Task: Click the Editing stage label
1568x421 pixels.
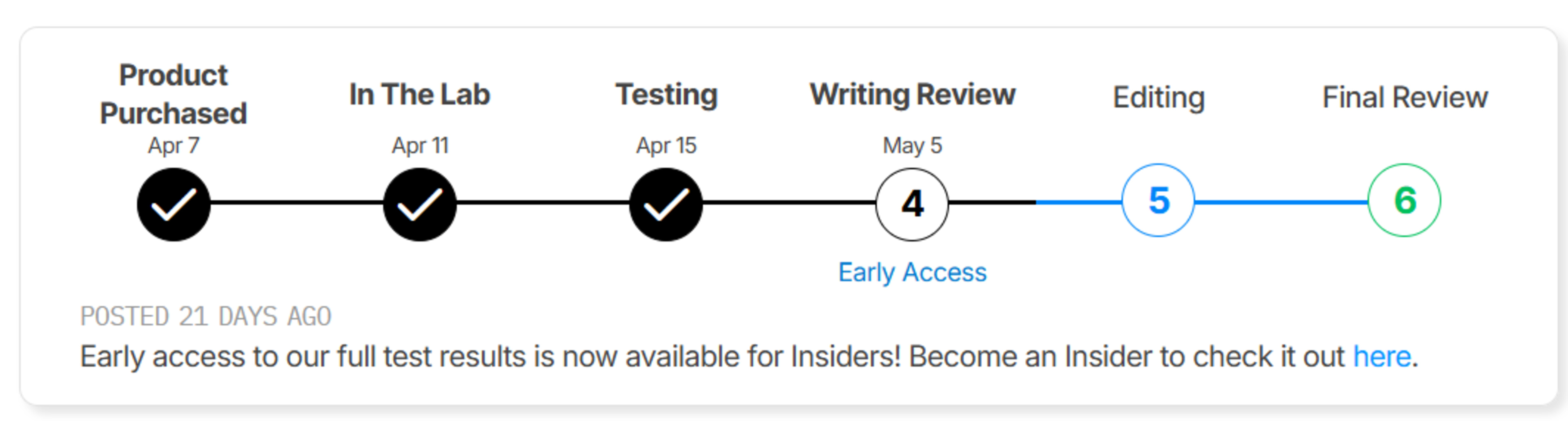Action: pos(1158,97)
